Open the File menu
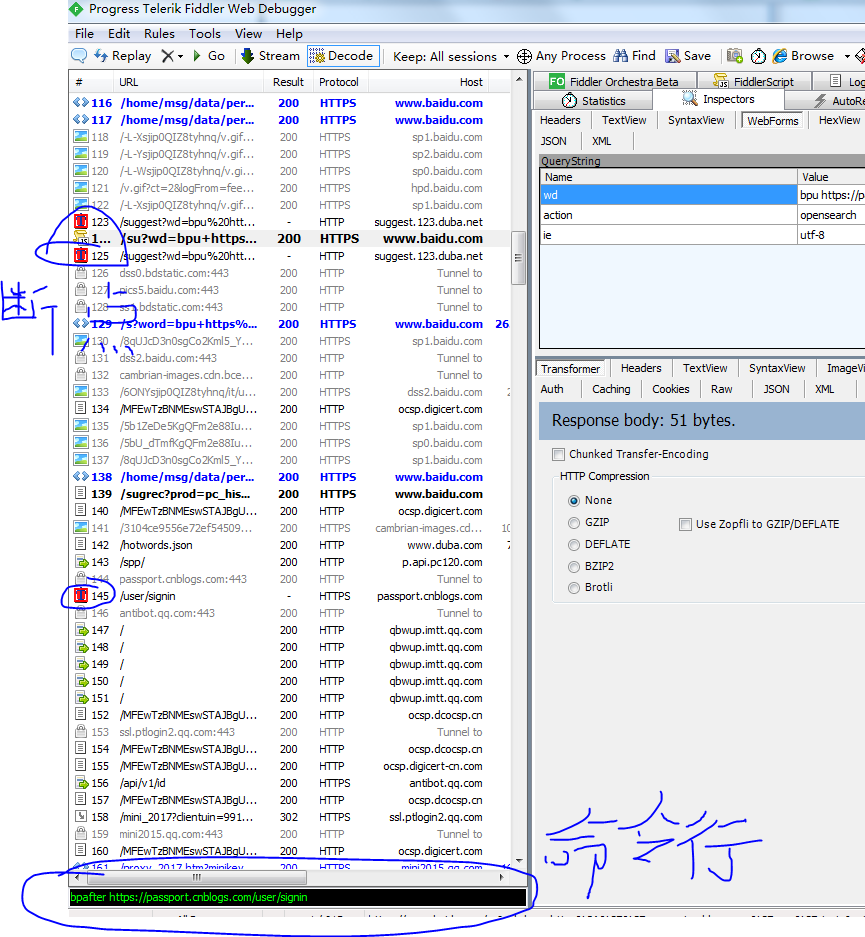 tap(84, 34)
